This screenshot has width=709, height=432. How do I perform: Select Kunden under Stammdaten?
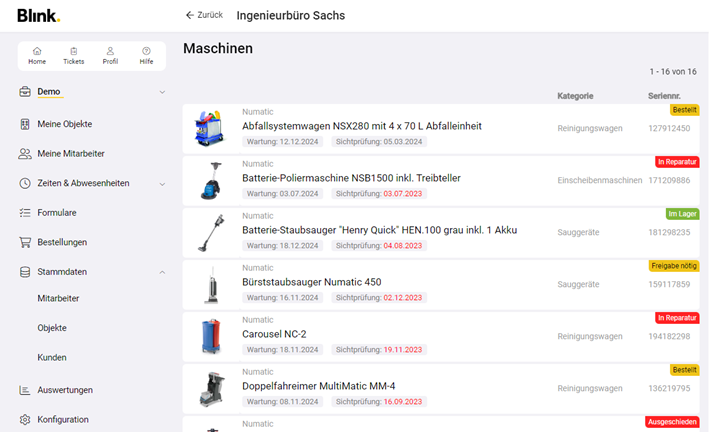click(x=52, y=357)
